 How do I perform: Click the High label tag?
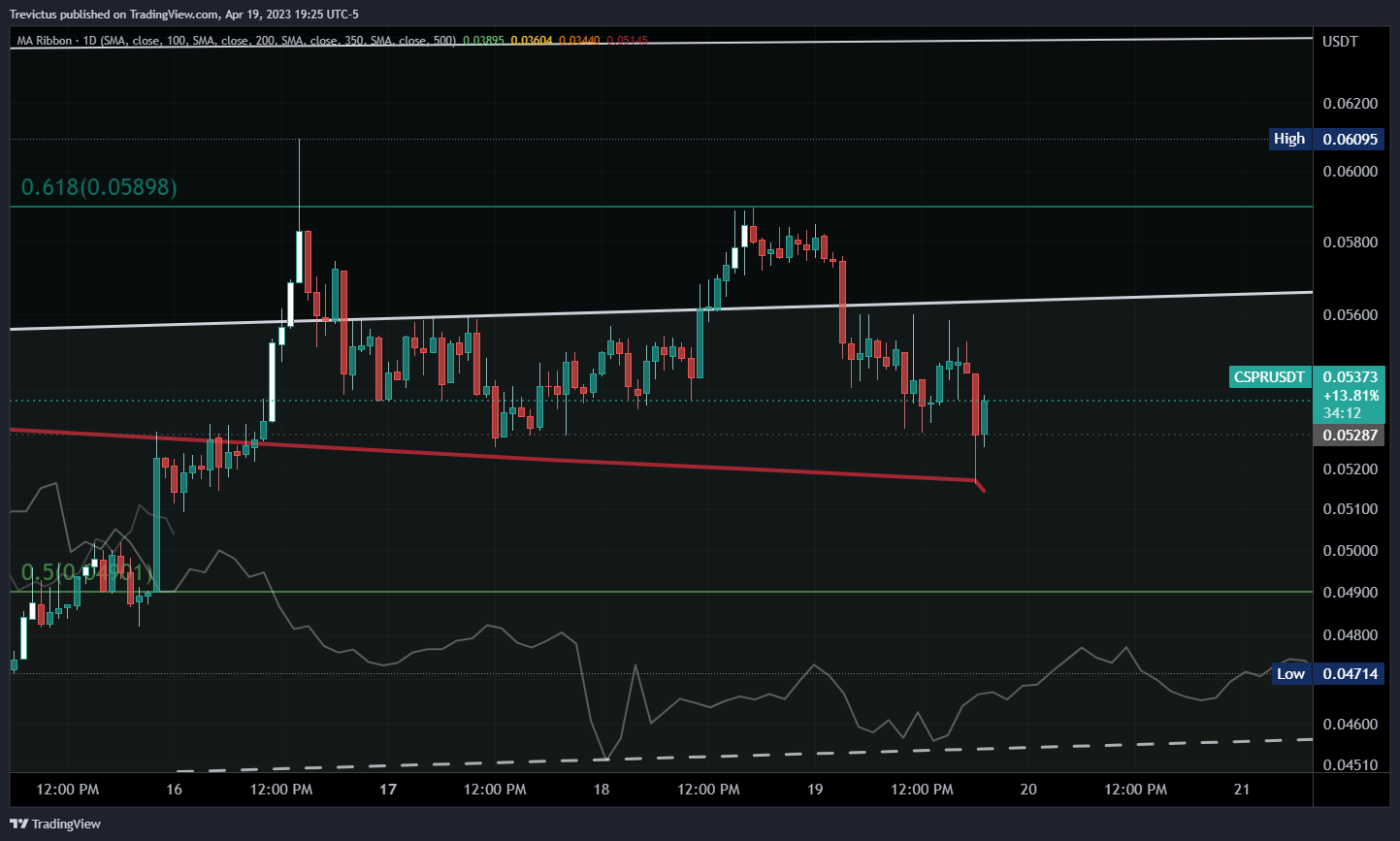pos(1289,139)
